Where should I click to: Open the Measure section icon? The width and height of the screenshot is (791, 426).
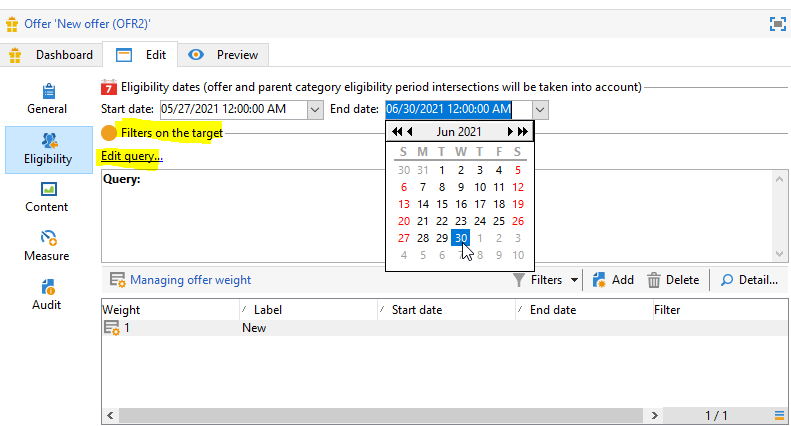(47, 245)
